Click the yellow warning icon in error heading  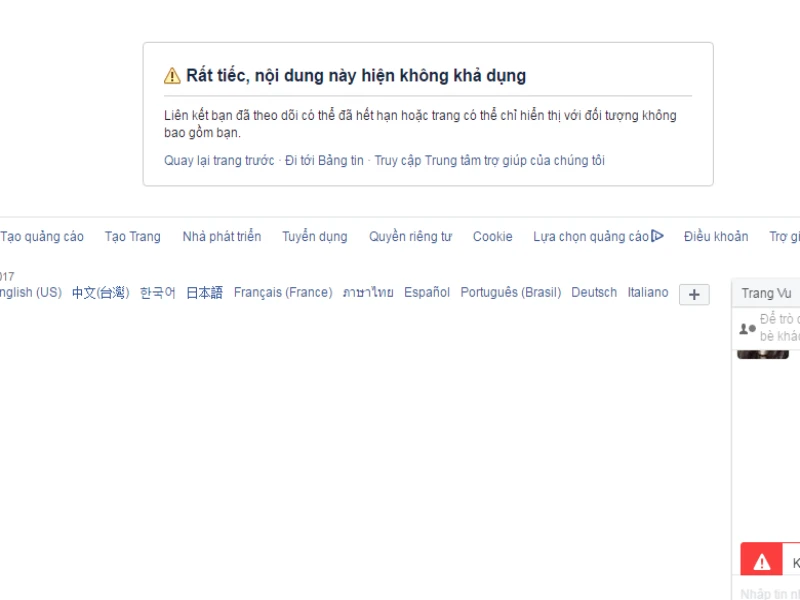(x=172, y=76)
